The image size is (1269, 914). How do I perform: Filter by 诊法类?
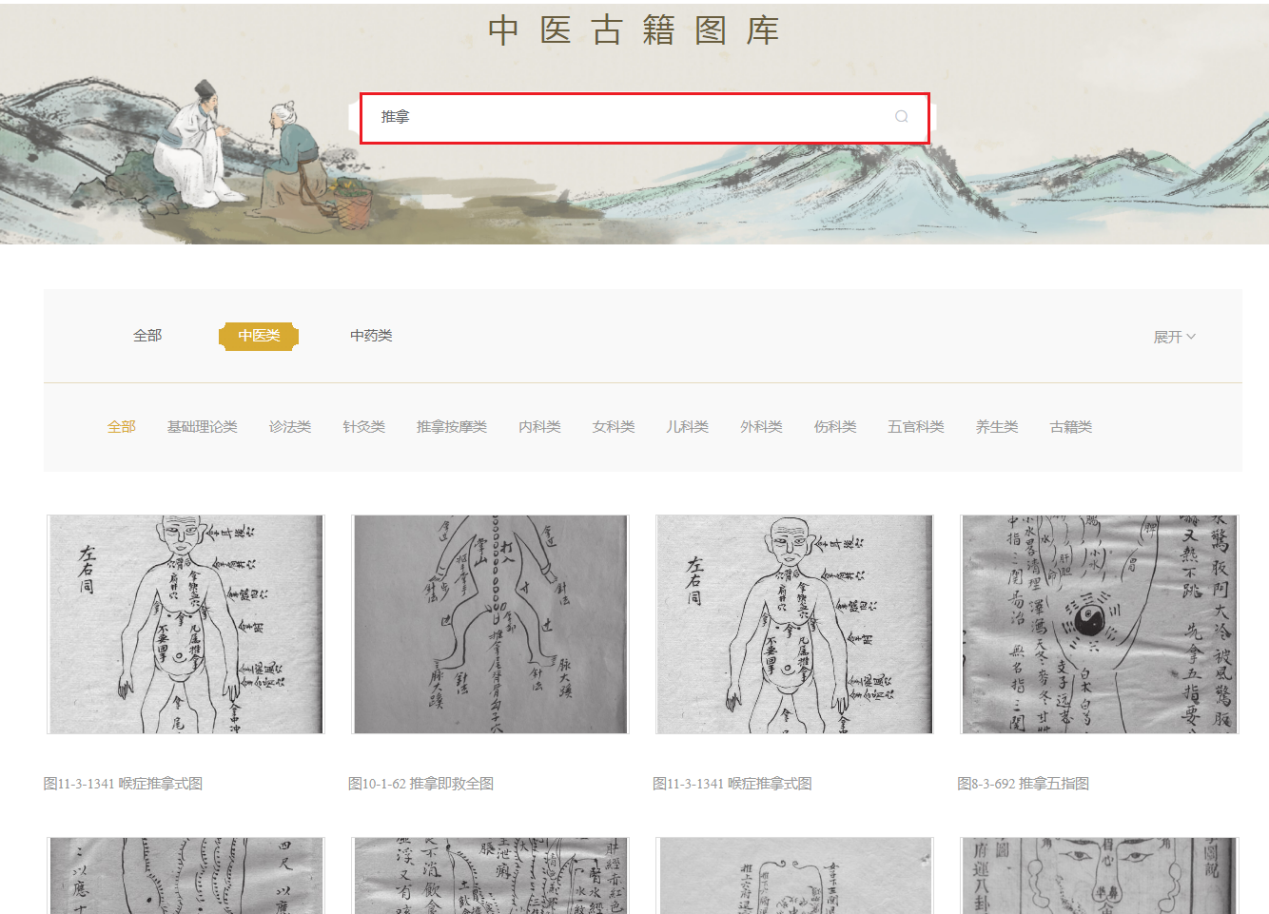[290, 427]
